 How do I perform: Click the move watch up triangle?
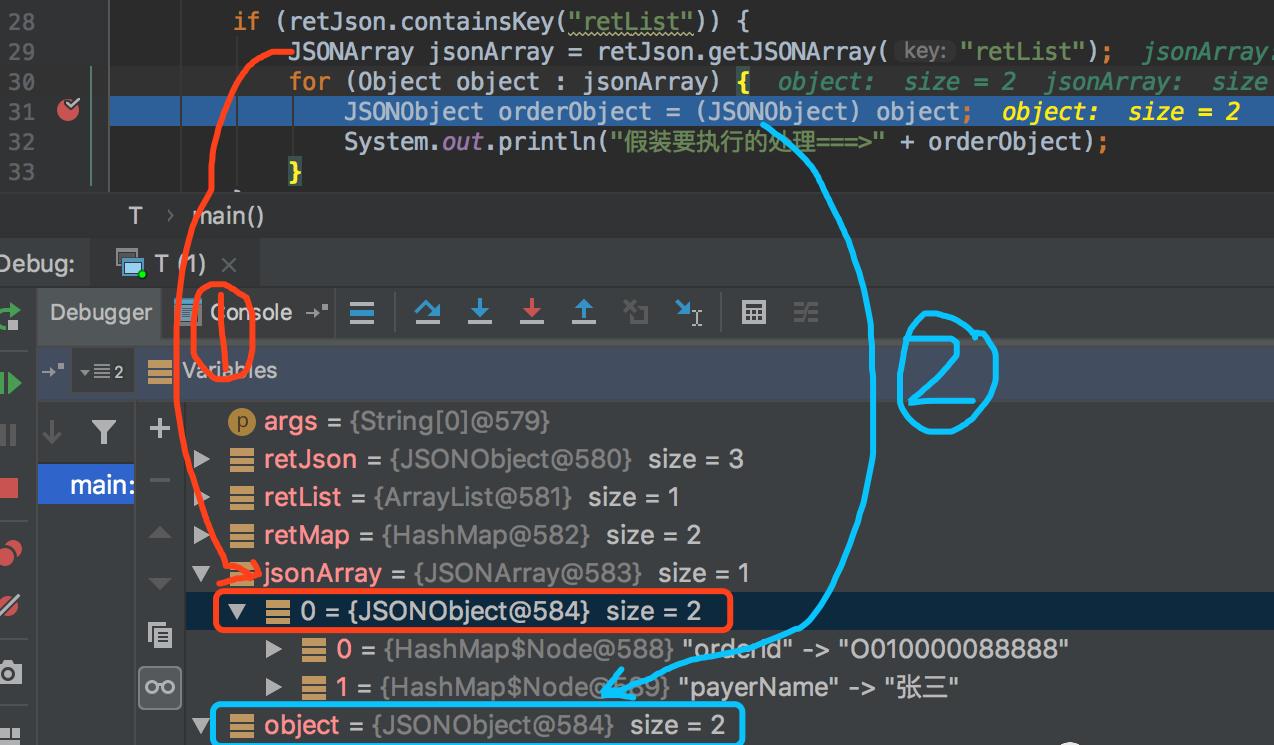[160, 533]
